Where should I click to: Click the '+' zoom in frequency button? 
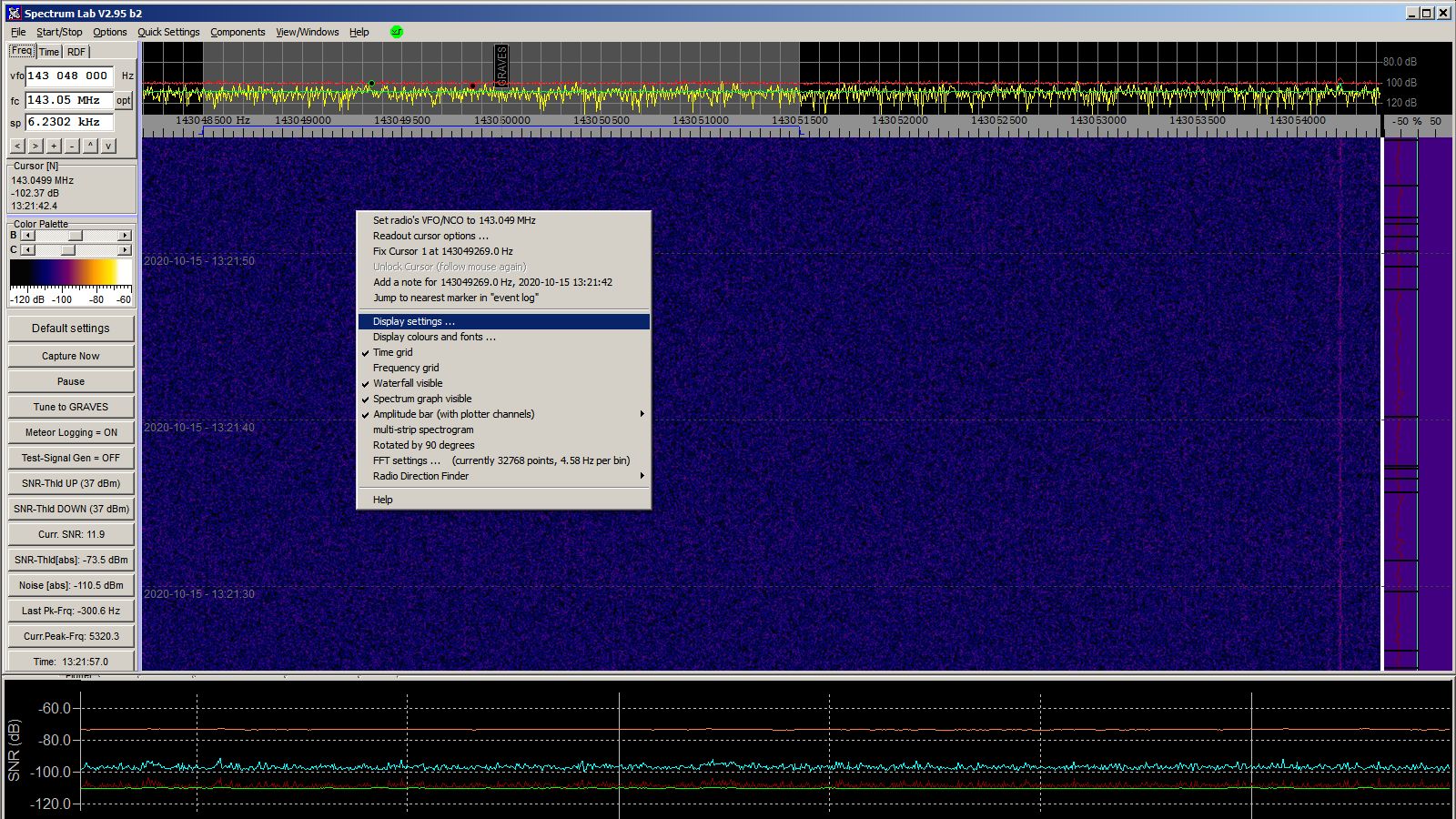tap(54, 146)
